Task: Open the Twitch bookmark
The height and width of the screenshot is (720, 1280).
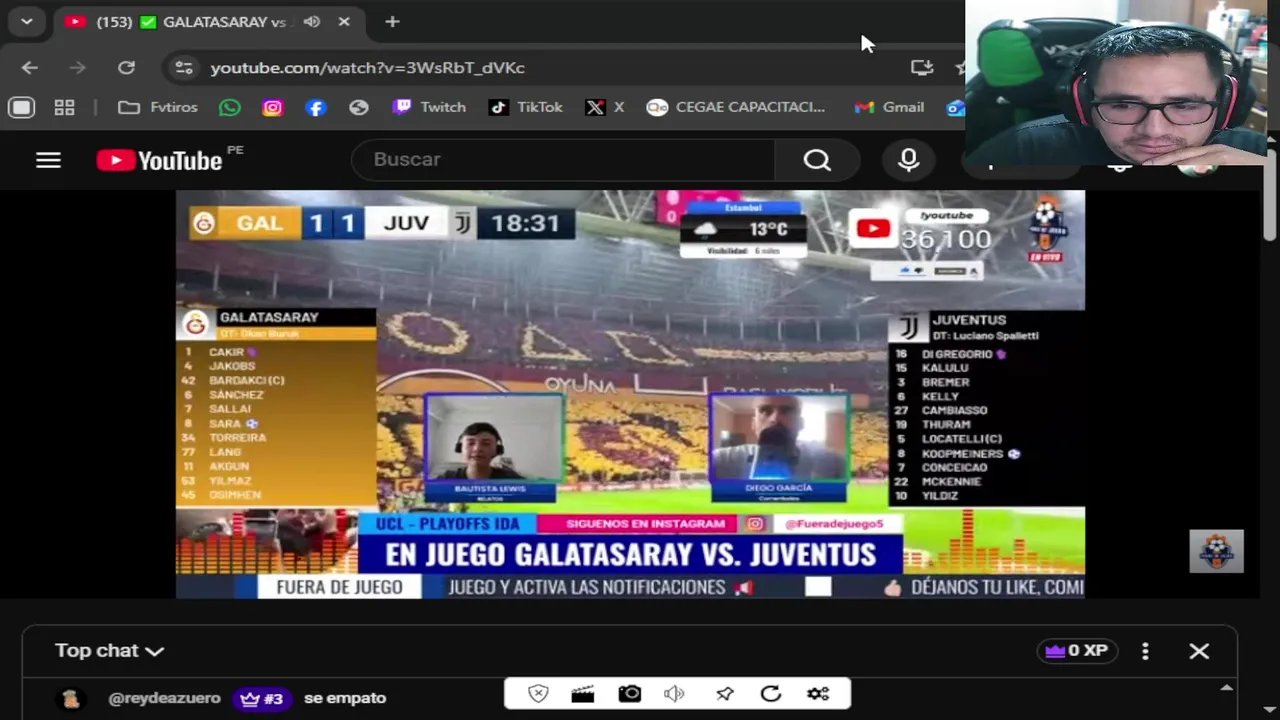Action: 429,107
